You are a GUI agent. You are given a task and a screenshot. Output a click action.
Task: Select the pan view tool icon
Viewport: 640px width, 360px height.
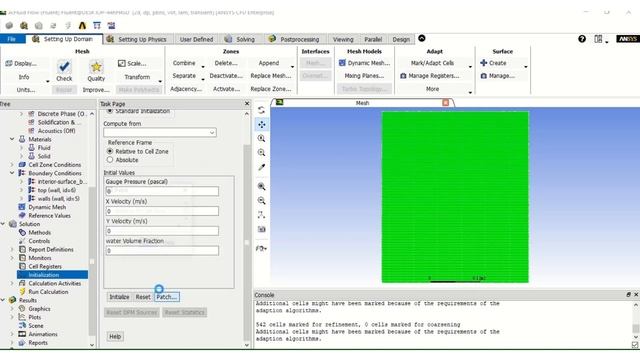[262, 124]
